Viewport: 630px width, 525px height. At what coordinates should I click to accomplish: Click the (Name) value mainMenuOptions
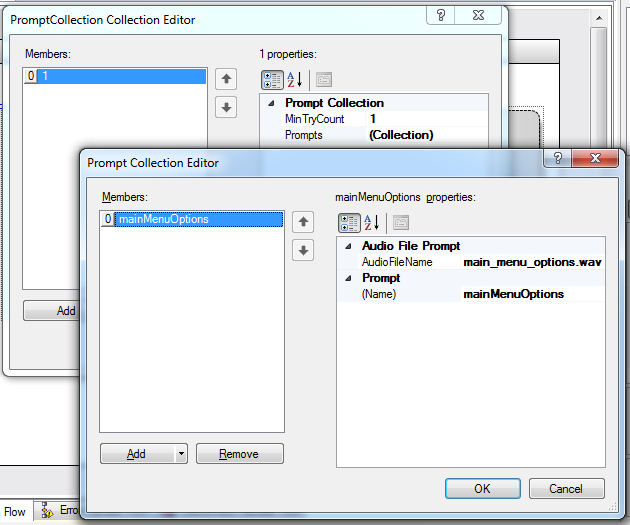coord(532,294)
